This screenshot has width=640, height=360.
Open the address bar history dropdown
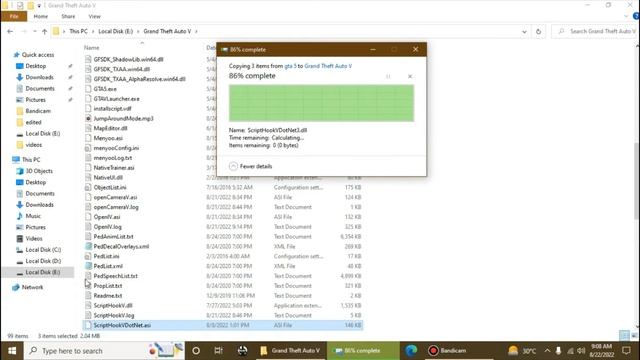(524, 31)
